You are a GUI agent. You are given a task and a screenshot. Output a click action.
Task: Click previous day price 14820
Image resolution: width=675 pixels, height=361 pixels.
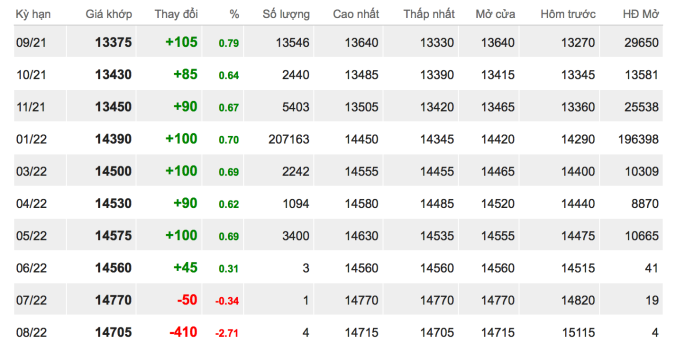(578, 300)
